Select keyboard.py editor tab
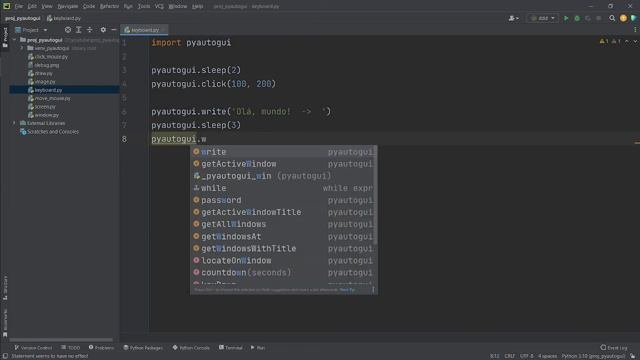The image size is (640, 360). coord(143,30)
